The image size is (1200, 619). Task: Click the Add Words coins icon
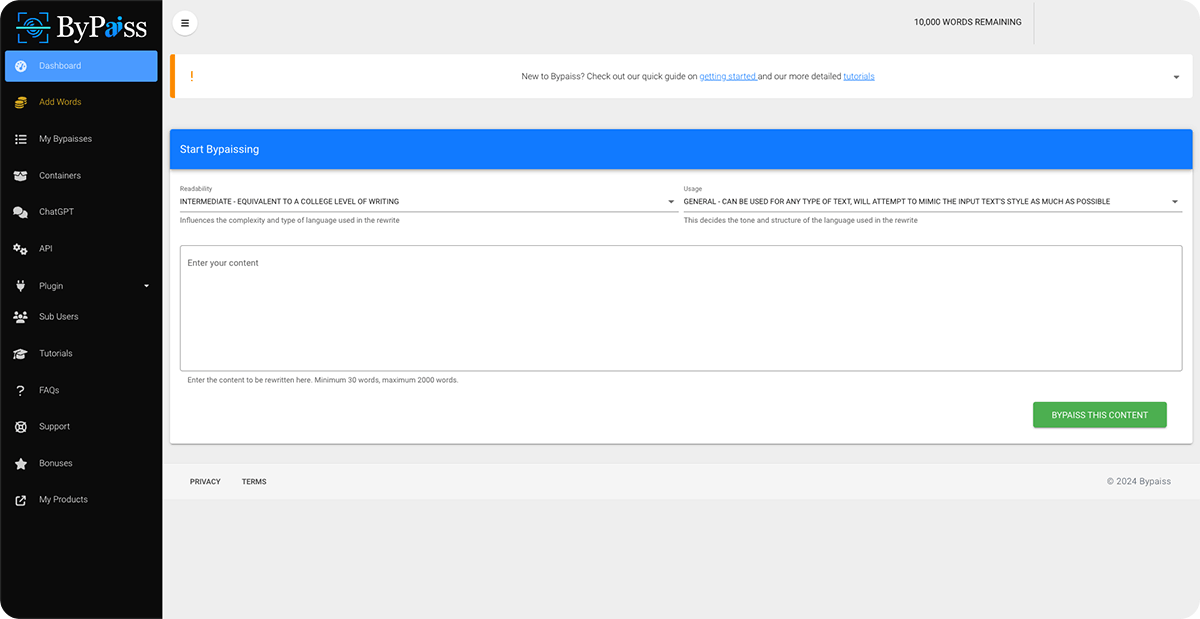point(20,102)
